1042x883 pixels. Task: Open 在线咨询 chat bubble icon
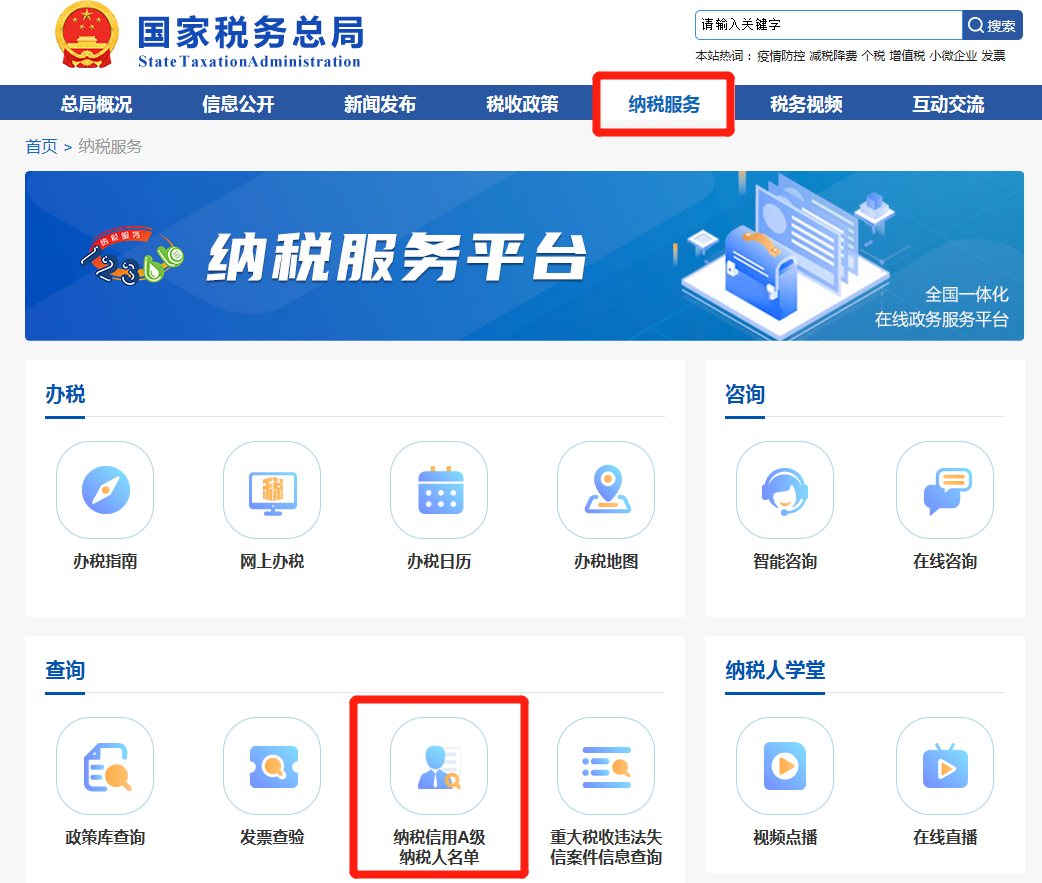pyautogui.click(x=945, y=490)
